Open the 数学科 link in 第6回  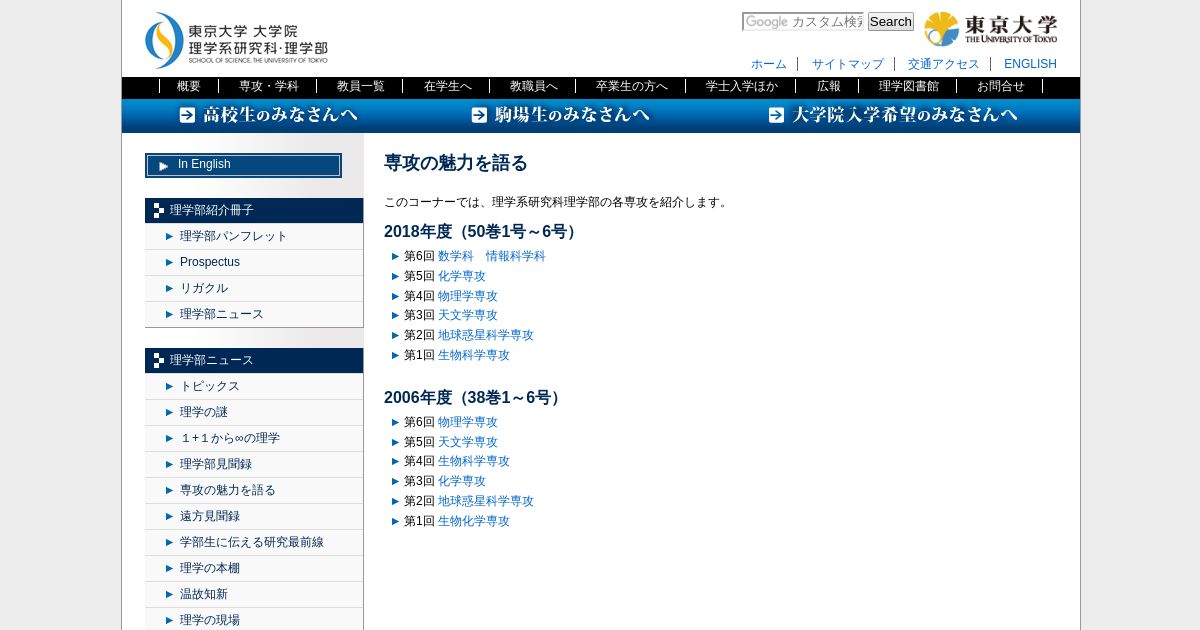[456, 256]
